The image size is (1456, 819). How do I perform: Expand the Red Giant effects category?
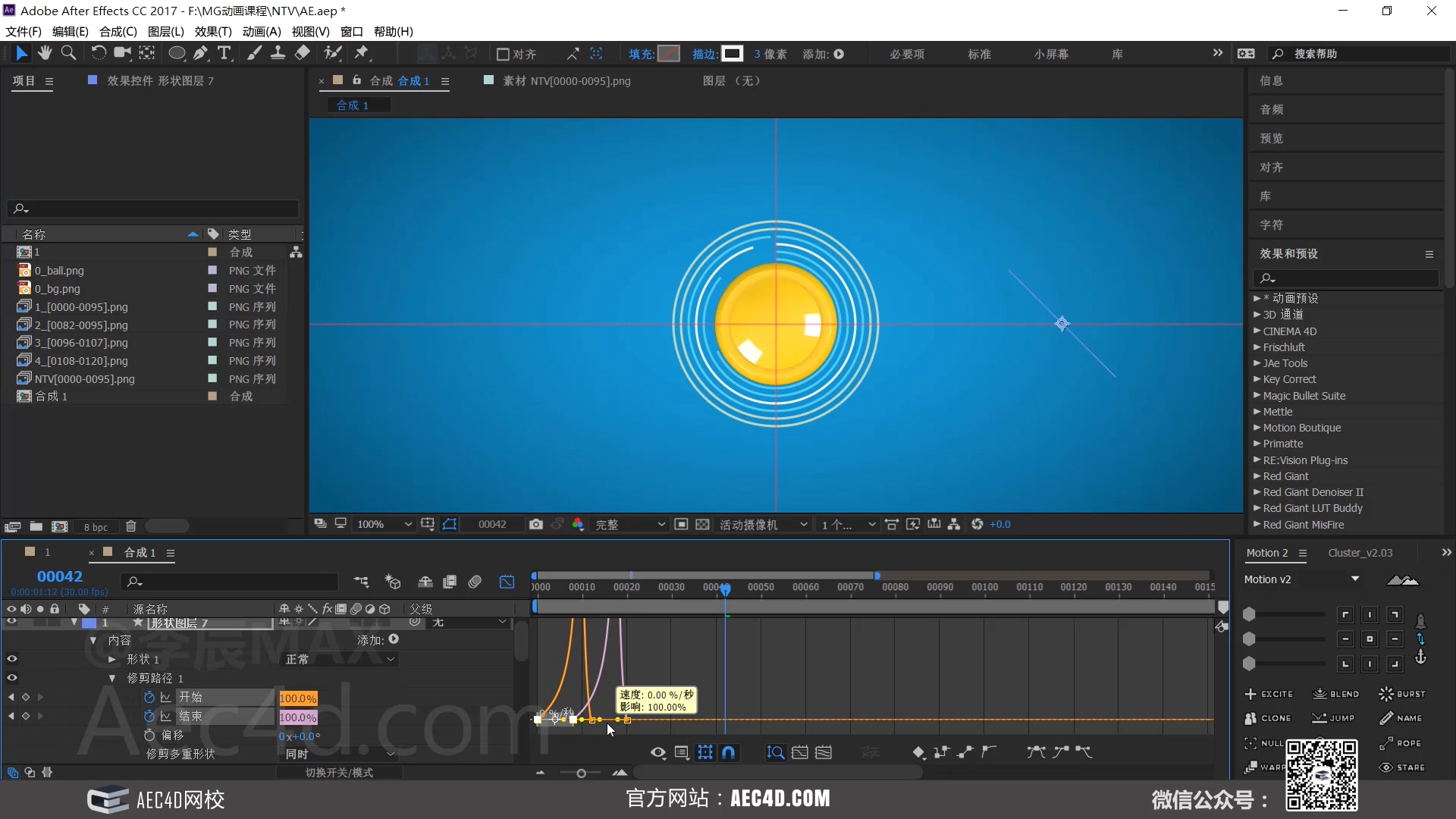(x=1257, y=476)
